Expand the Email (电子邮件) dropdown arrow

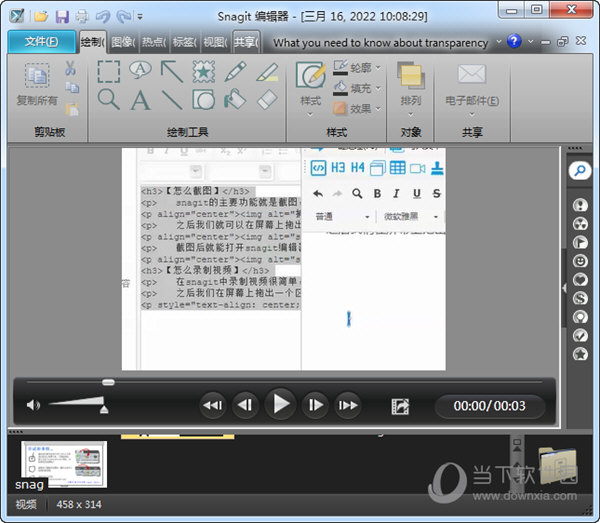pos(472,114)
